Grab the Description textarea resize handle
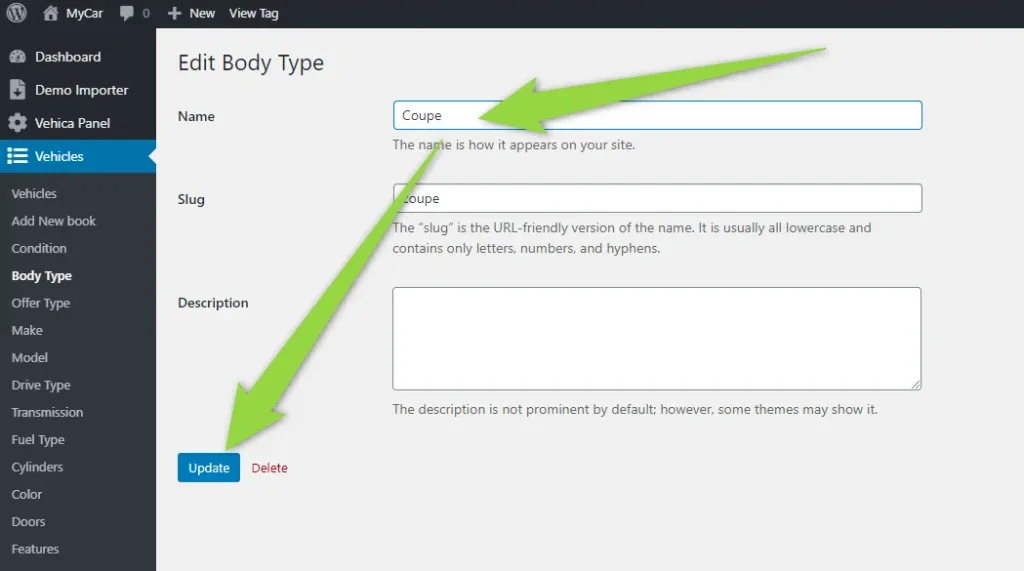Screen dimensions: 1024x571 pyautogui.click(x=916, y=385)
